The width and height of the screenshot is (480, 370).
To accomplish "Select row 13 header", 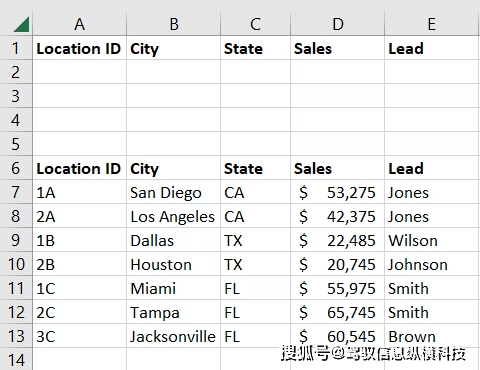I will coord(16,336).
